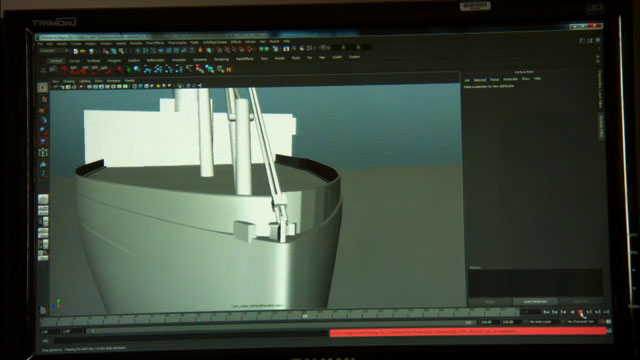Toggle Channel Box visibility icon at top right
Screen dimensions: 640x360
(x=598, y=40)
